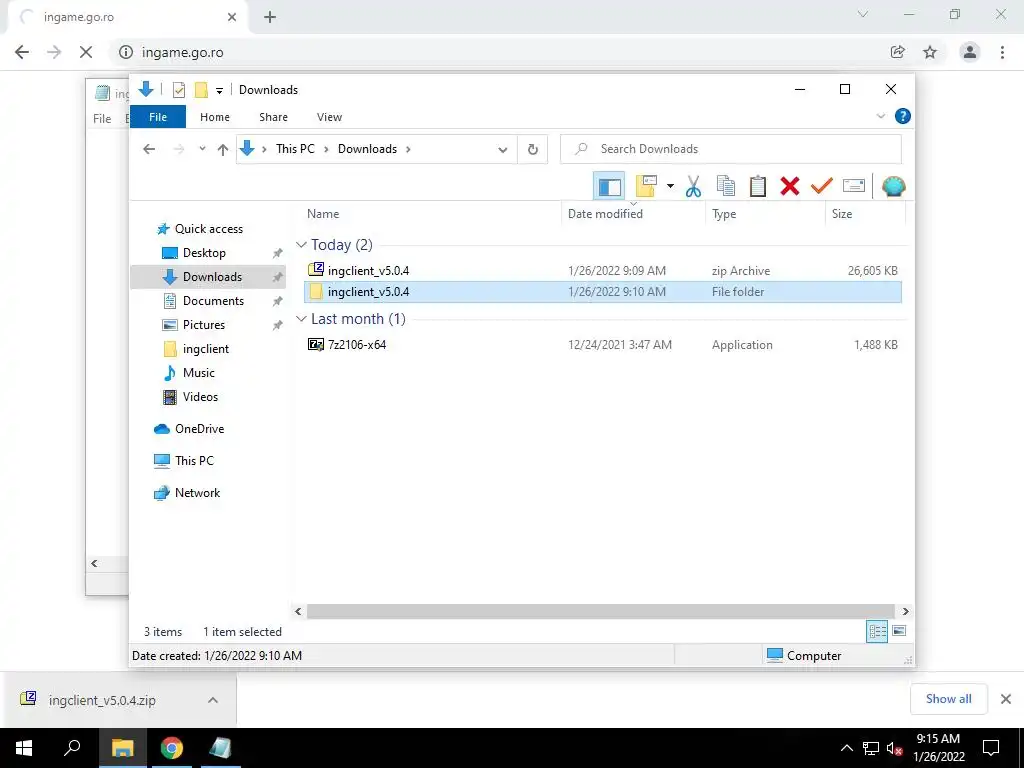Select Pictures in the navigation pane
The height and width of the screenshot is (768, 1024).
pyautogui.click(x=203, y=325)
